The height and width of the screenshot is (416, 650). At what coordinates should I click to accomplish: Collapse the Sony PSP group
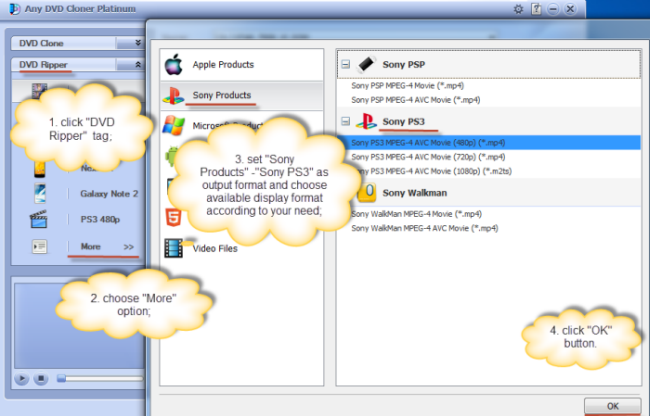345,64
